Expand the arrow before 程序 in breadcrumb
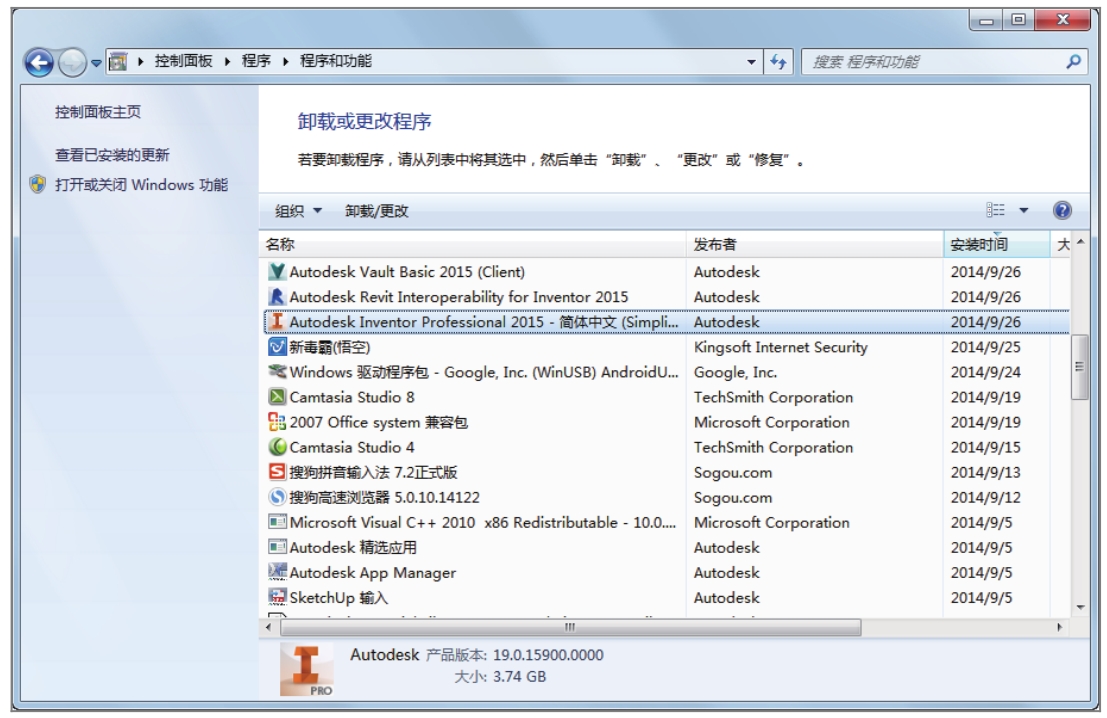 [x=227, y=61]
